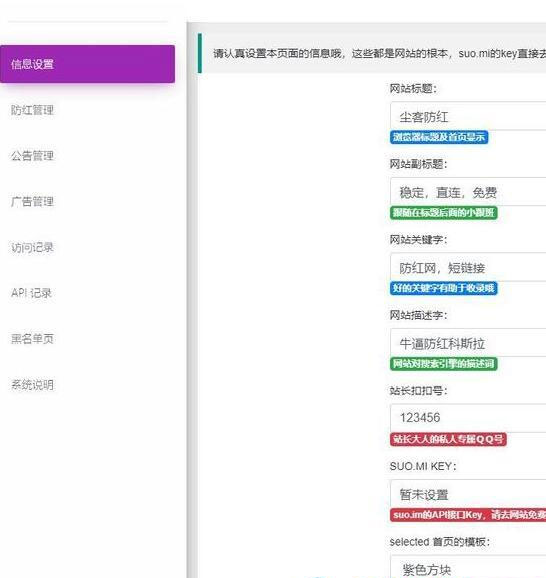This screenshot has width=546, height=578.
Task: View the API 记录 page
Action: point(31,293)
